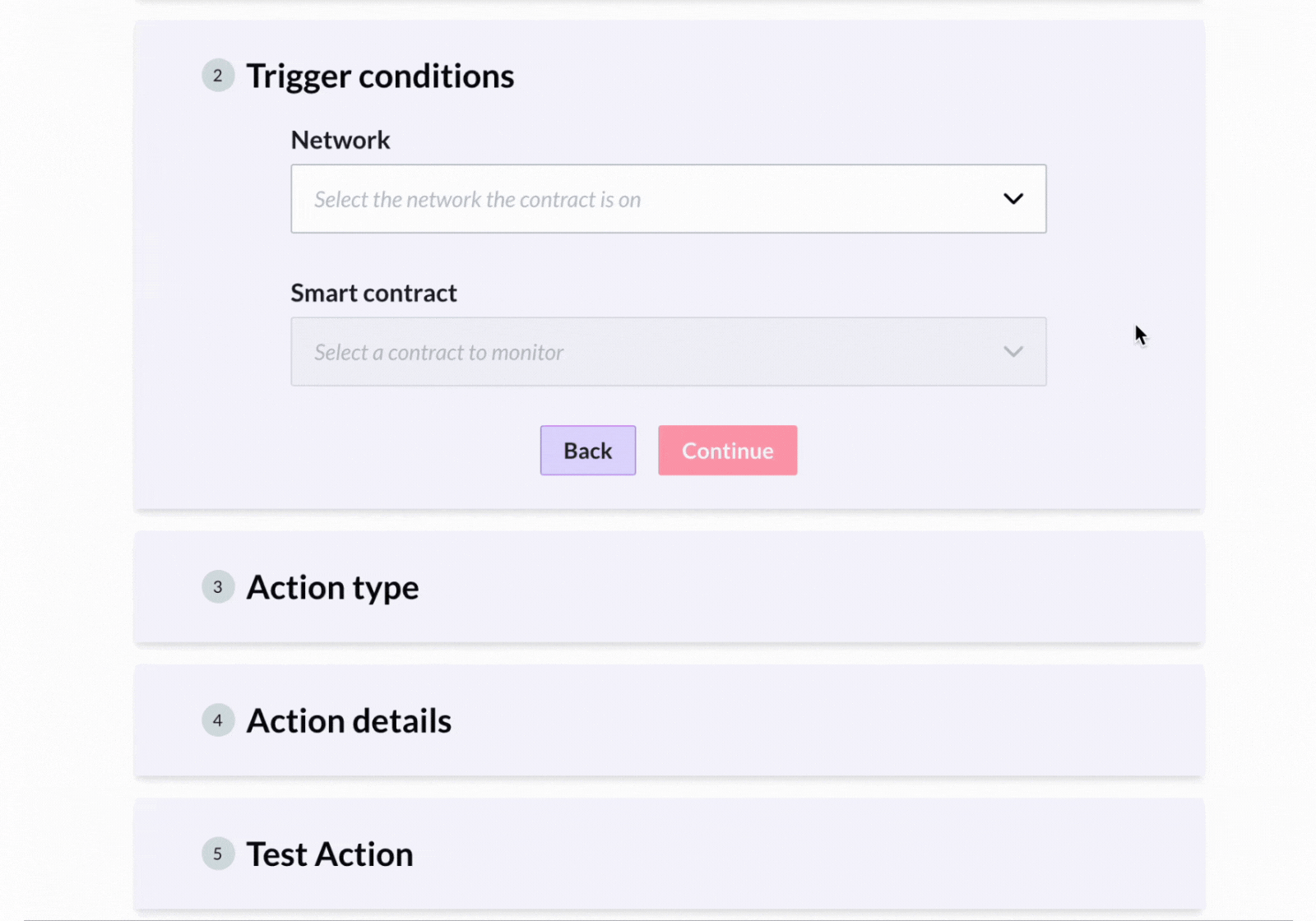1316x921 pixels.
Task: Click the step 5 circle beside Test Action
Action: [218, 854]
